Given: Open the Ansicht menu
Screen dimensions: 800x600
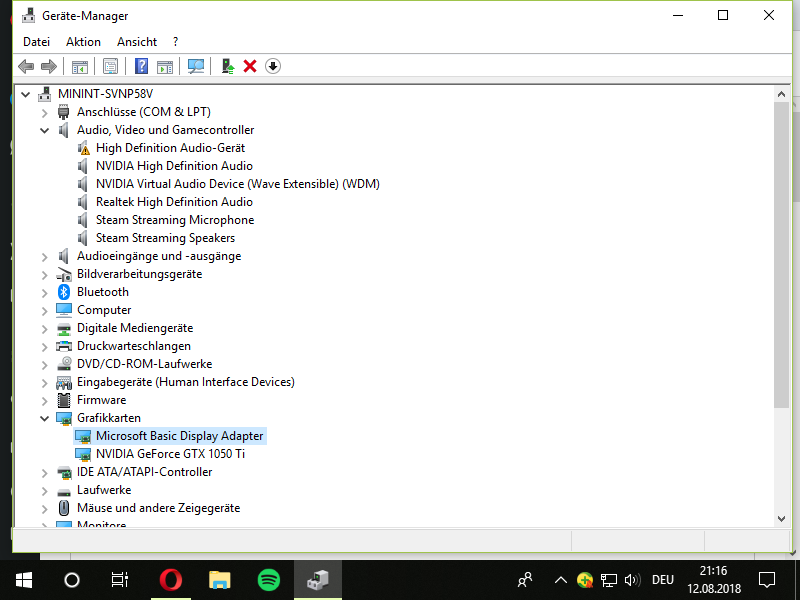Looking at the screenshot, I should tap(137, 42).
